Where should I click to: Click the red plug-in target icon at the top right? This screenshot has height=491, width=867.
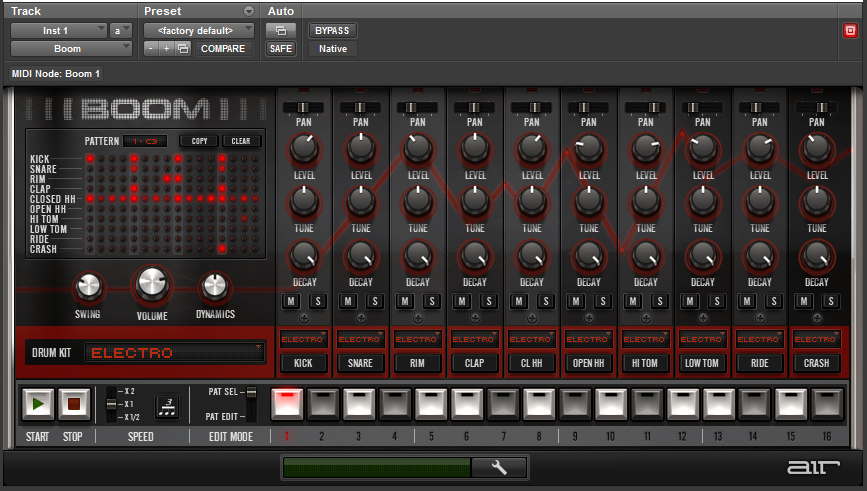850,30
